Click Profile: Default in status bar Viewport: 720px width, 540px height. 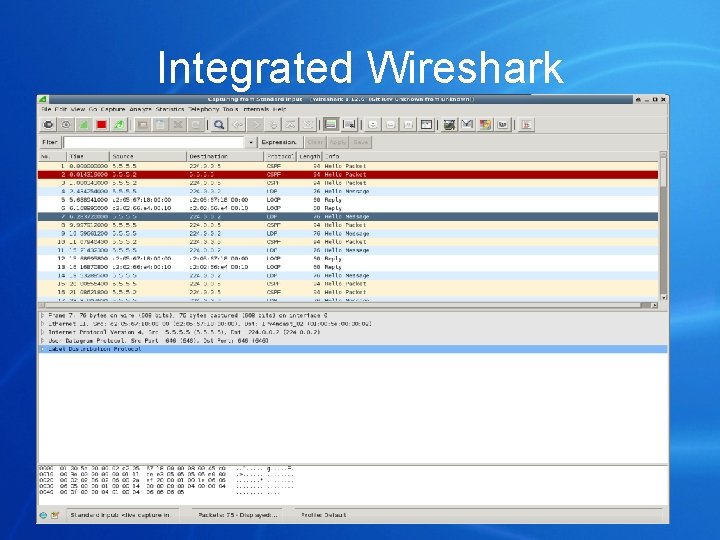coord(324,515)
